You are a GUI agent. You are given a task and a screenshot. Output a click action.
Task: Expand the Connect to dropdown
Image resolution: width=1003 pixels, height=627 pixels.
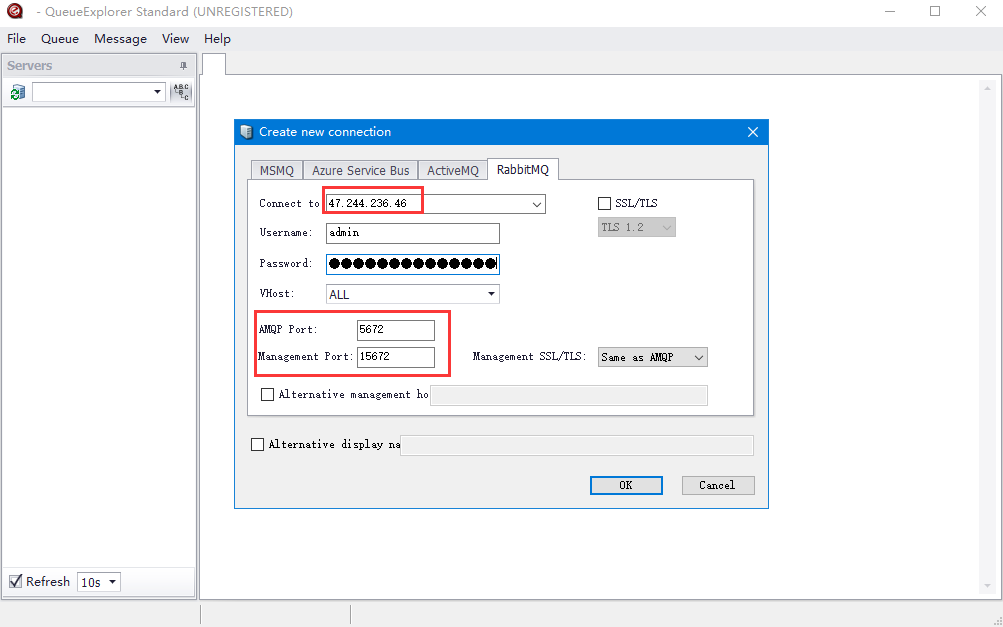(x=537, y=204)
